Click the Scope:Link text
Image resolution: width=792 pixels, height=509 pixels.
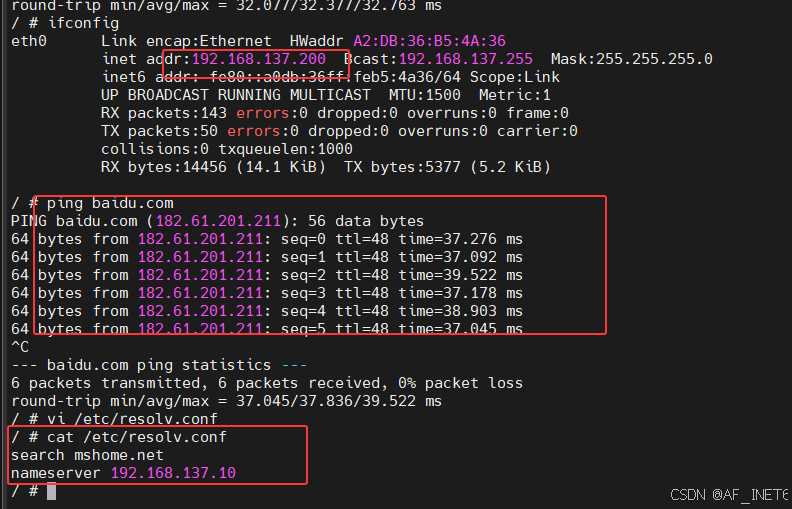[515, 77]
